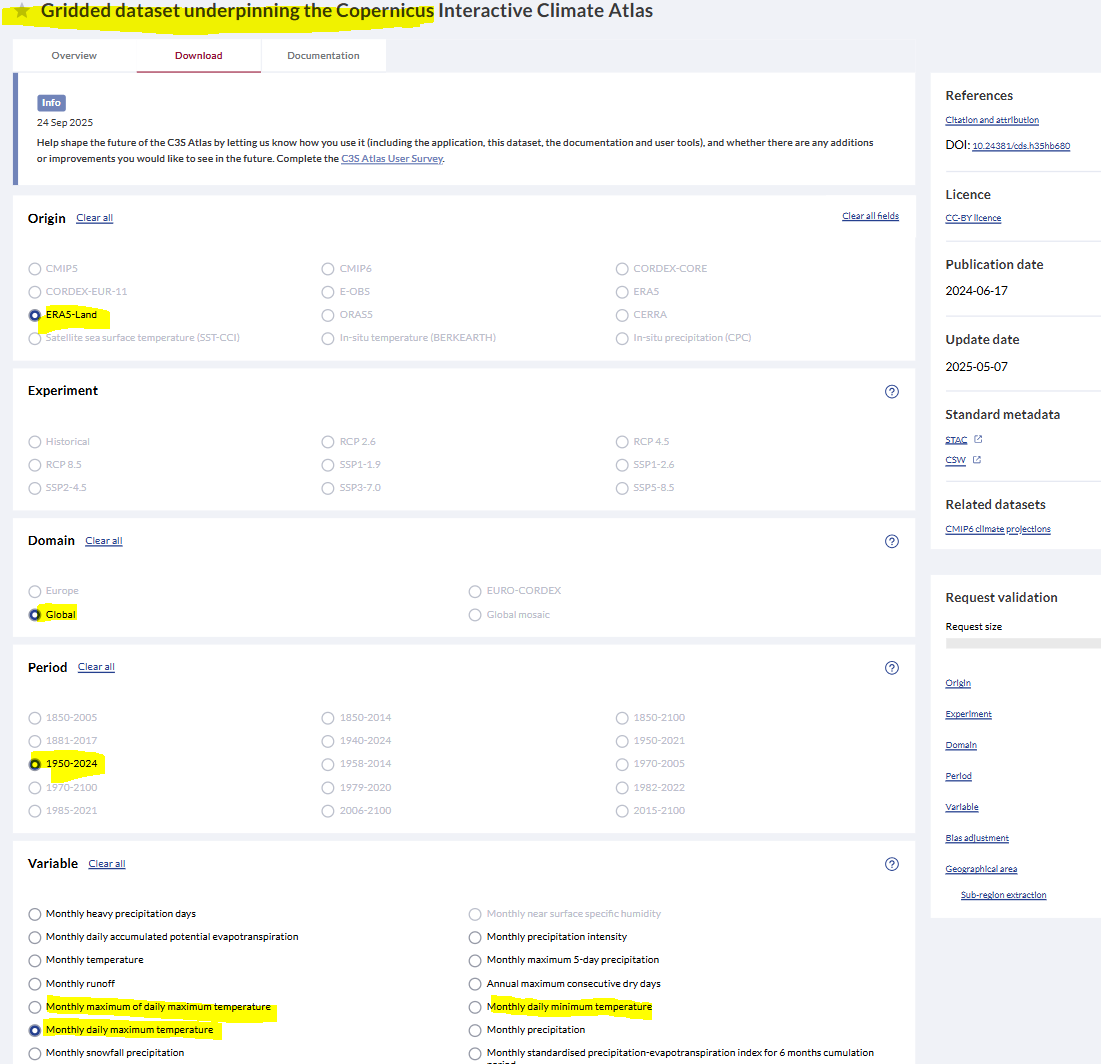
Task: Click Clear all fields link
Action: (870, 216)
